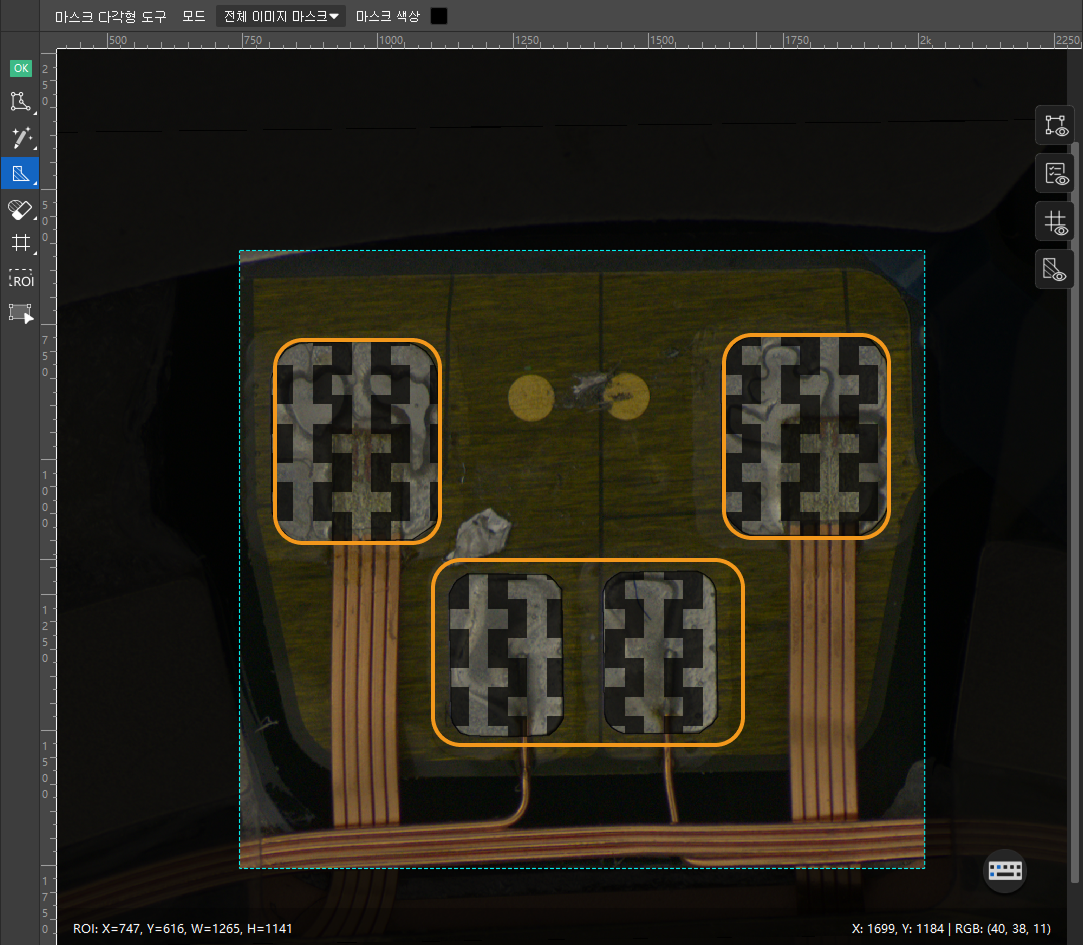This screenshot has height=945, width=1083.
Task: Toggle mask visibility
Action: coord(1055,269)
